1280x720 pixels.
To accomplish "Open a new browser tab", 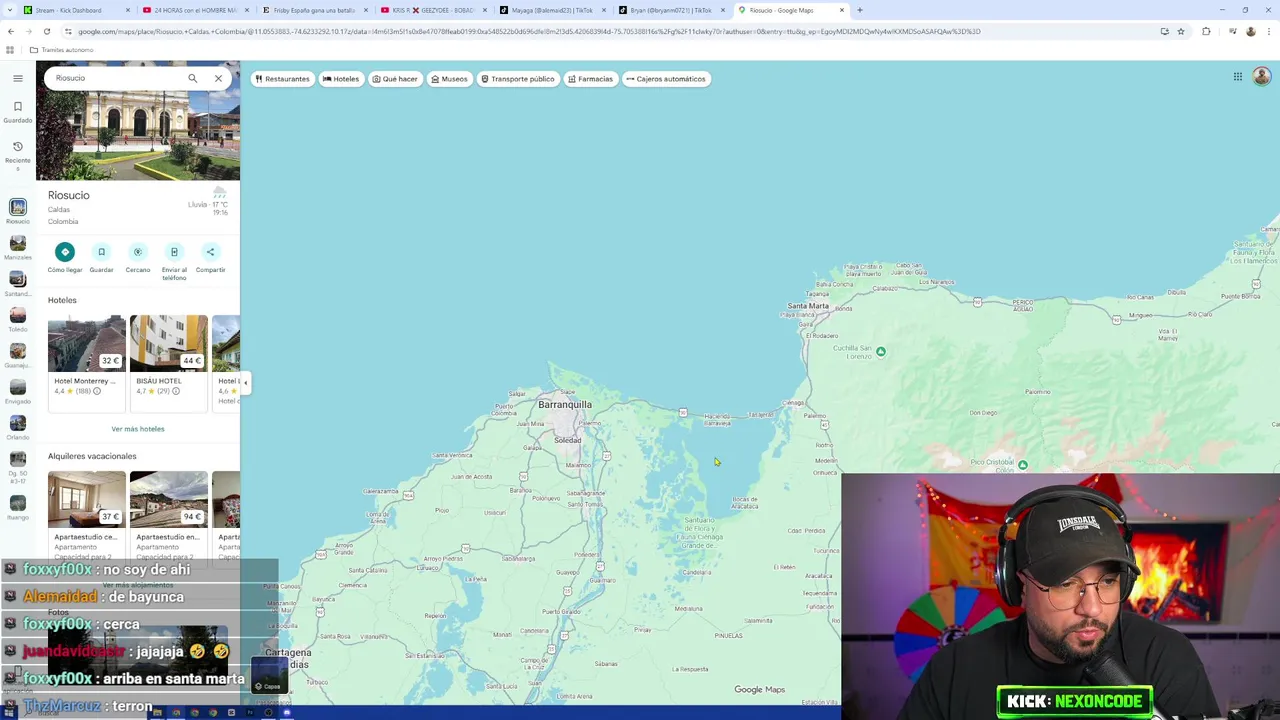I will tap(860, 10).
